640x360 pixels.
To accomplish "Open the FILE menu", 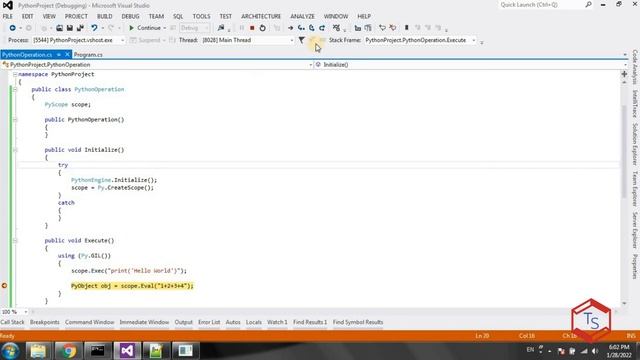I will point(8,16).
